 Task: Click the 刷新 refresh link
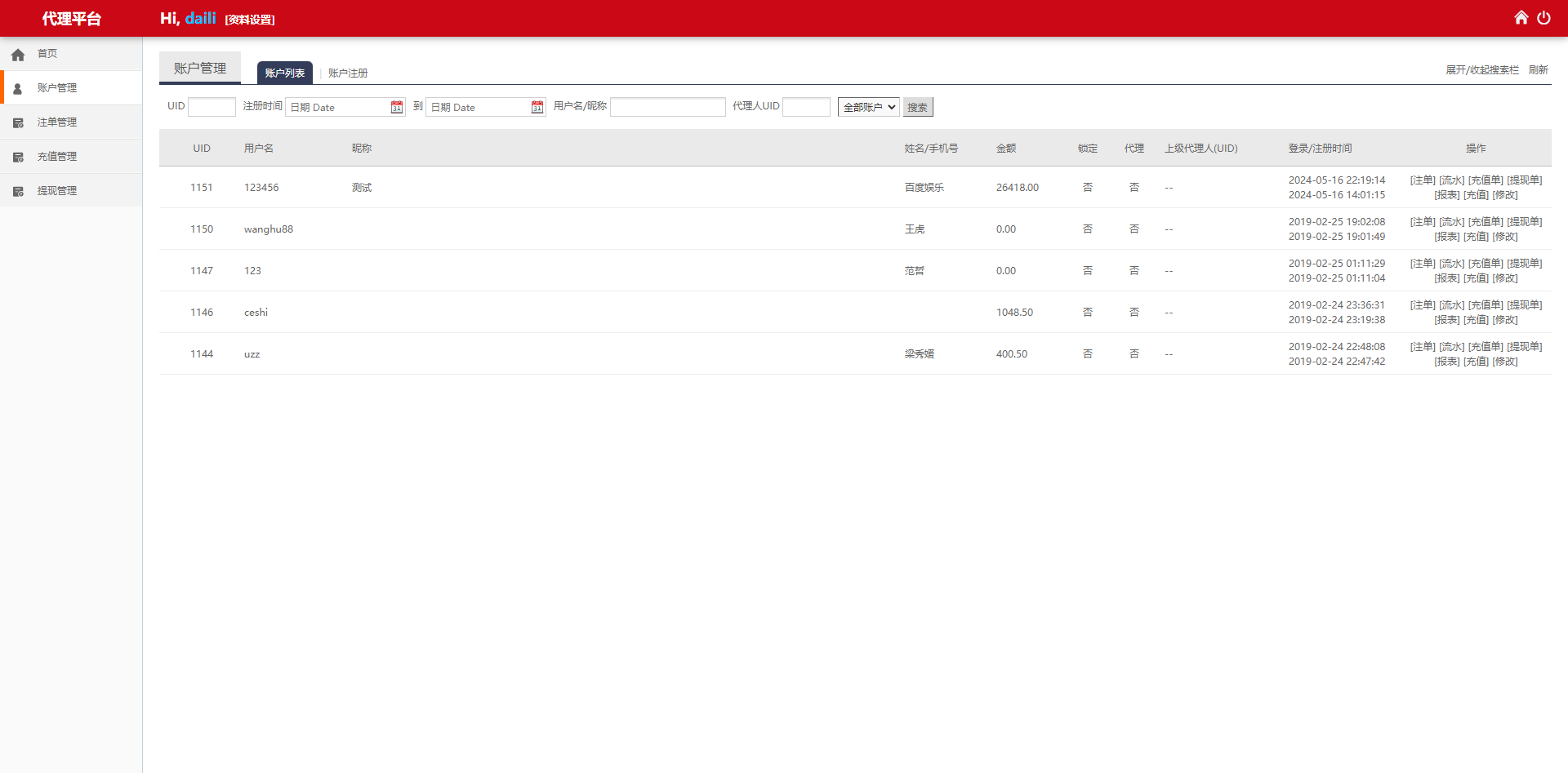1539,70
